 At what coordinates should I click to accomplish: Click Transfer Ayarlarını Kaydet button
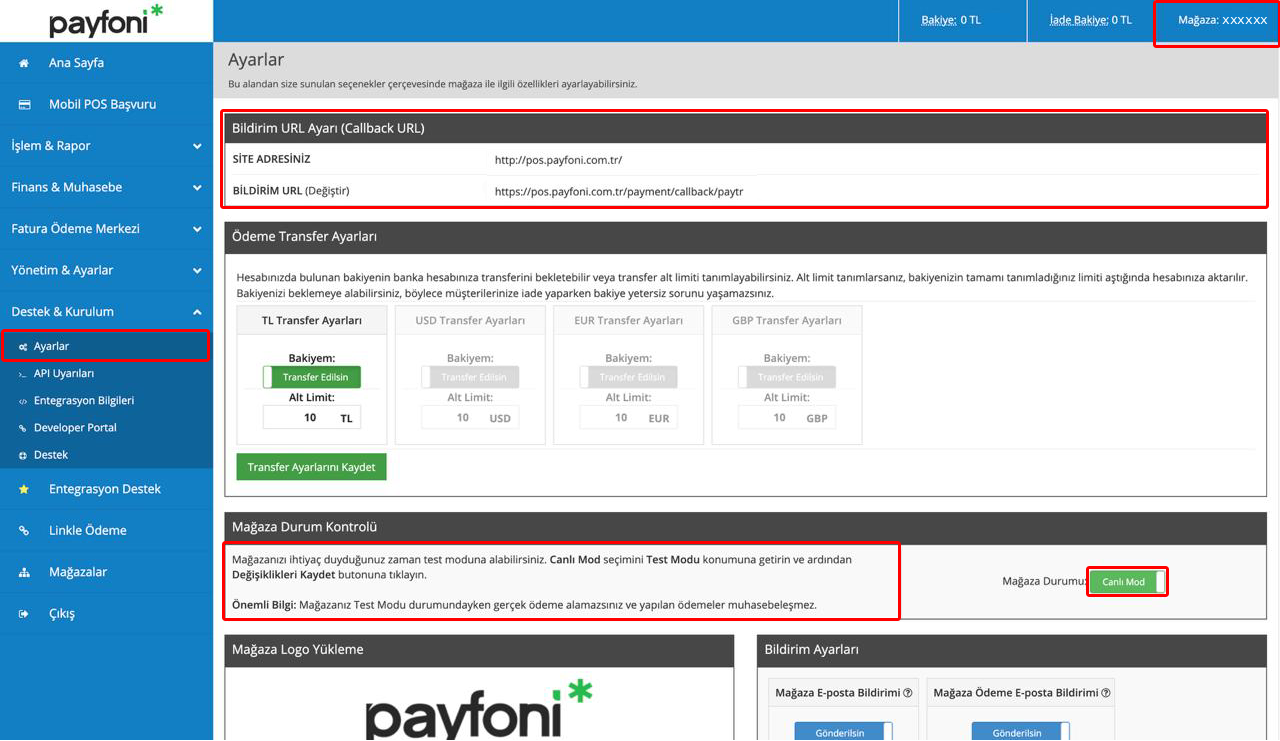[311, 467]
